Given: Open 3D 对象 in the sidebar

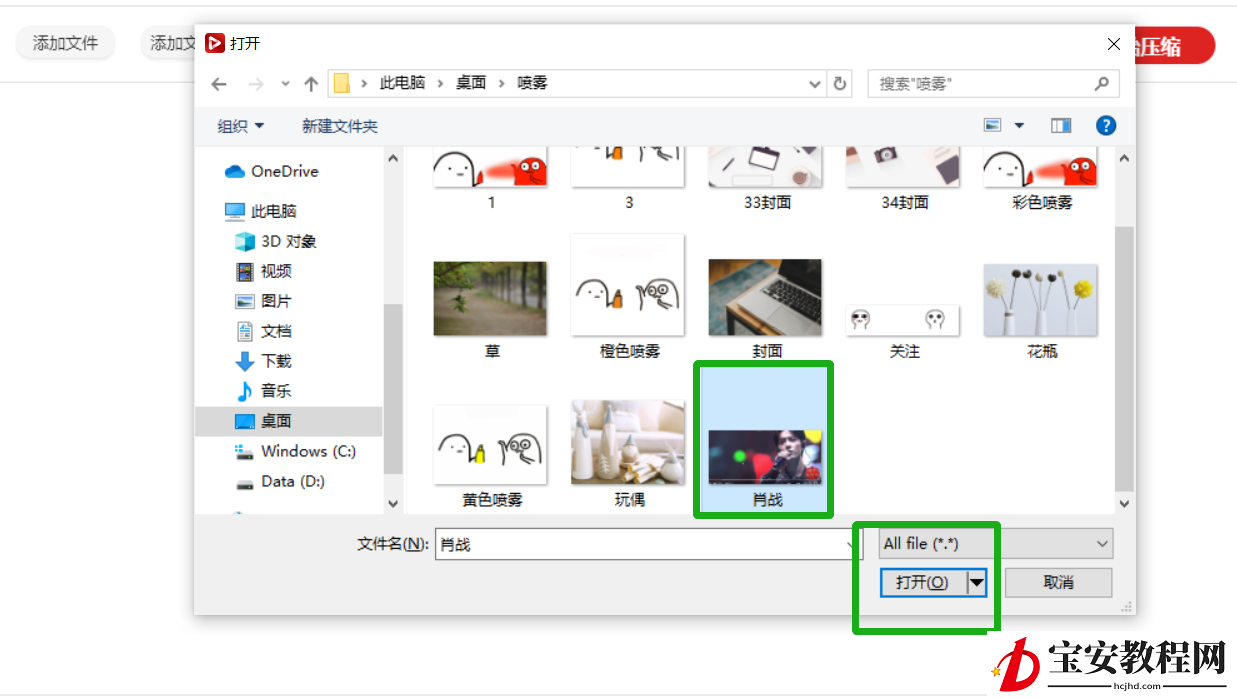Looking at the screenshot, I should [x=276, y=241].
